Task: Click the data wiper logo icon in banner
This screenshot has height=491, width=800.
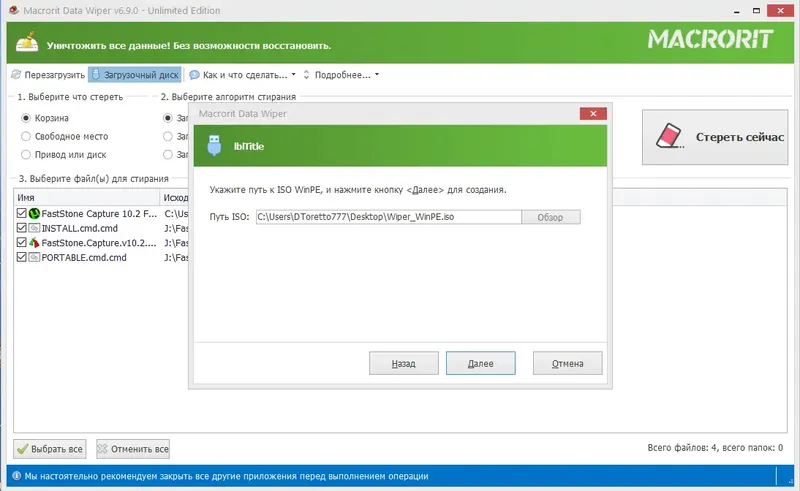Action: click(x=27, y=43)
